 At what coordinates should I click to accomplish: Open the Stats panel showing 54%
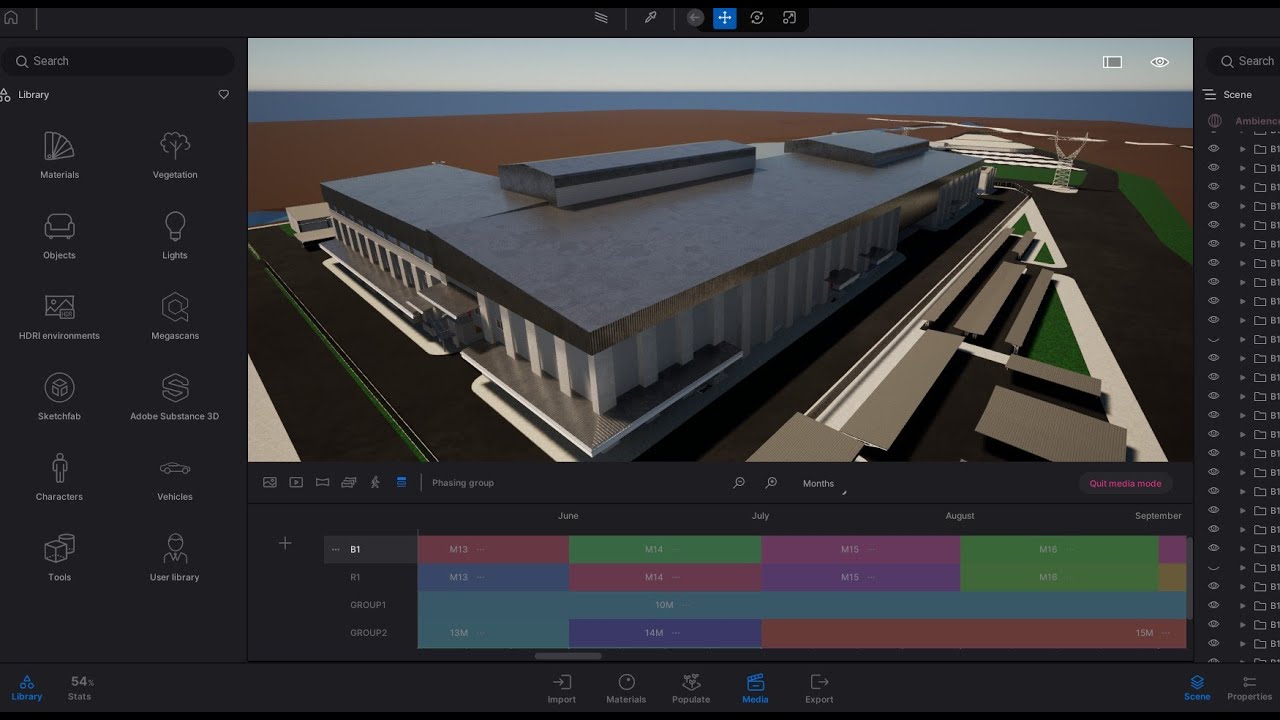pos(80,688)
